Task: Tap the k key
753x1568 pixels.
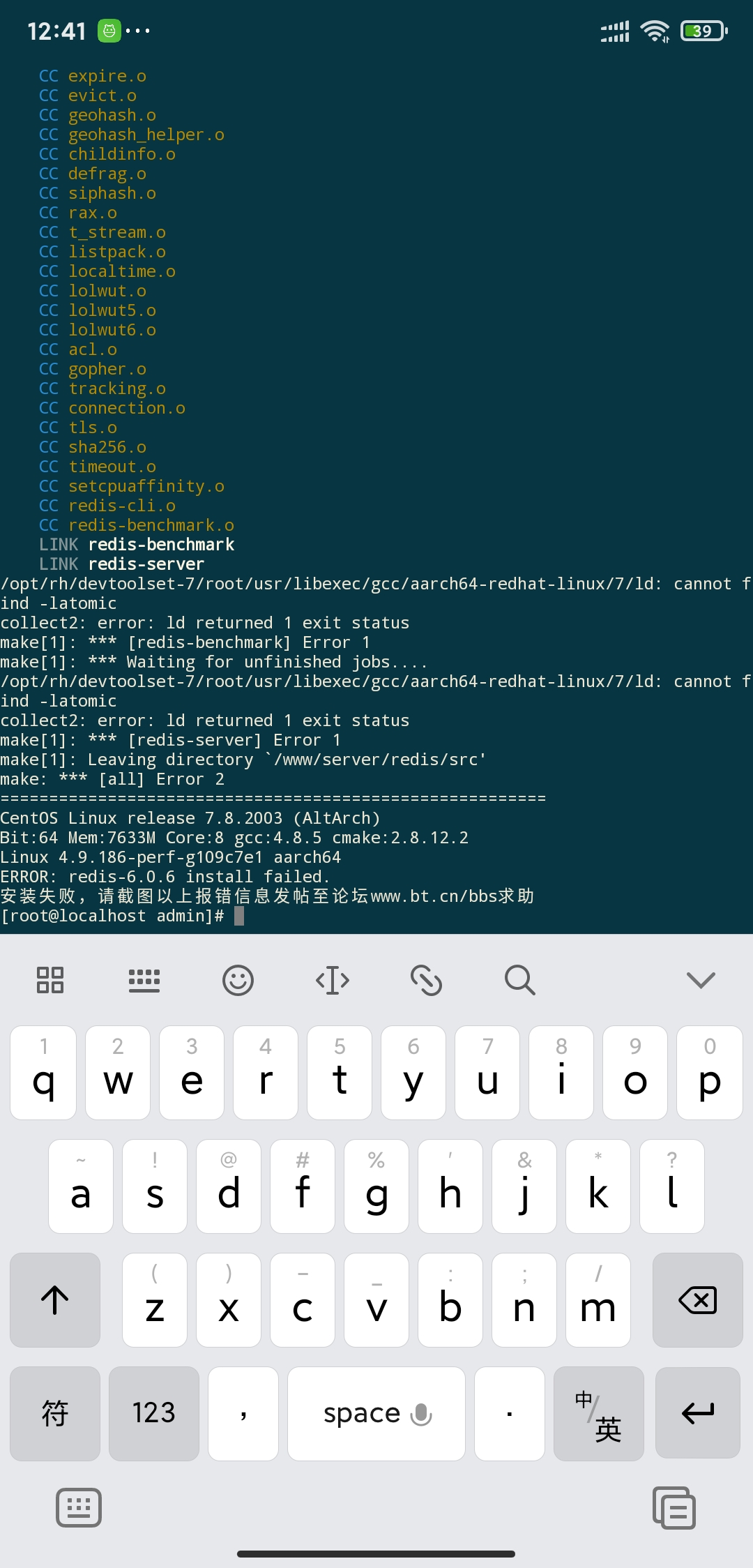Action: pyautogui.click(x=598, y=1186)
